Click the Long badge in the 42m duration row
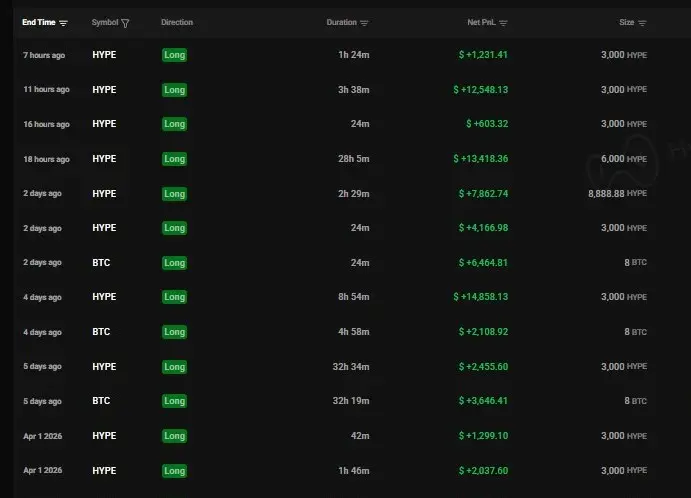The width and height of the screenshot is (691, 498). coord(175,436)
